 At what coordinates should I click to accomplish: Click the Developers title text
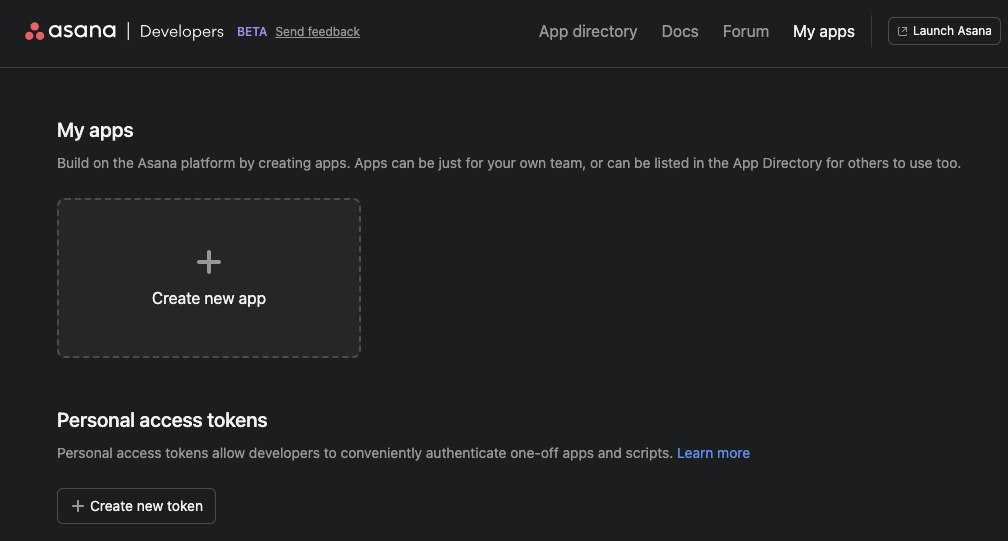(182, 32)
